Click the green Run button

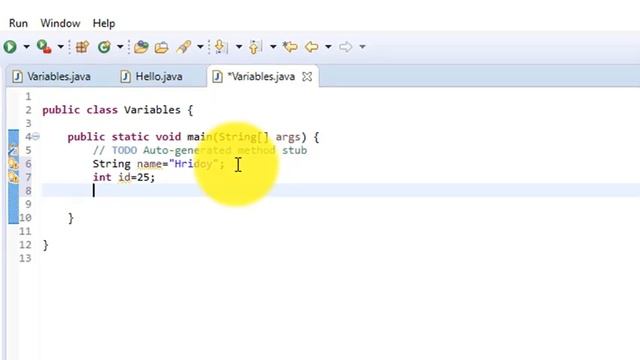[x=10, y=47]
